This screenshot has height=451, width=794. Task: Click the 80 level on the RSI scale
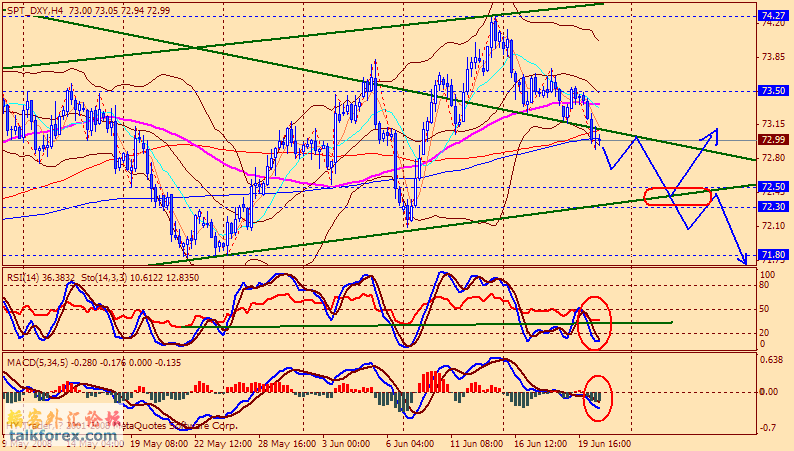click(x=764, y=285)
